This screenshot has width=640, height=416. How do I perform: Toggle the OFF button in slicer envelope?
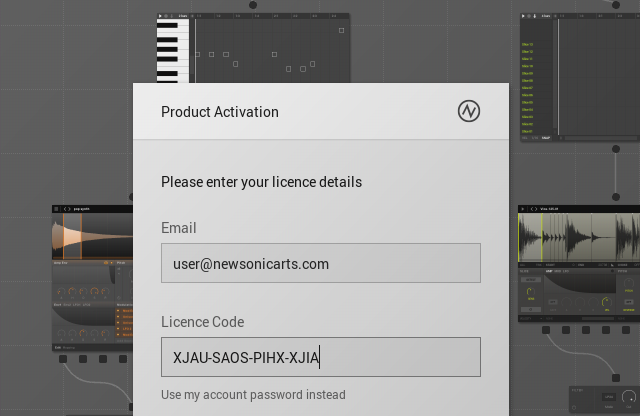(x=553, y=302)
